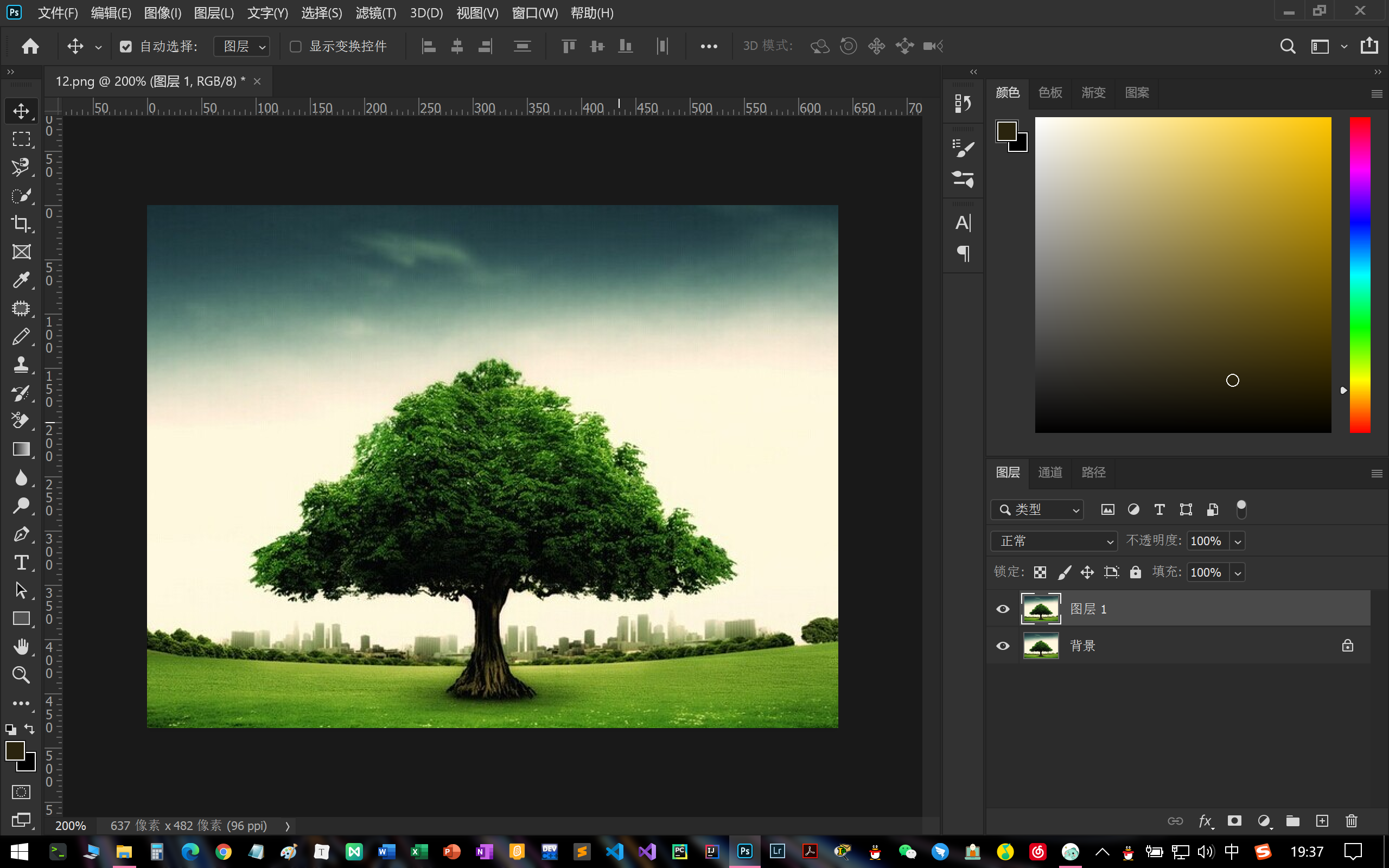Open workspace switcher dropdown arrow

point(1343,47)
